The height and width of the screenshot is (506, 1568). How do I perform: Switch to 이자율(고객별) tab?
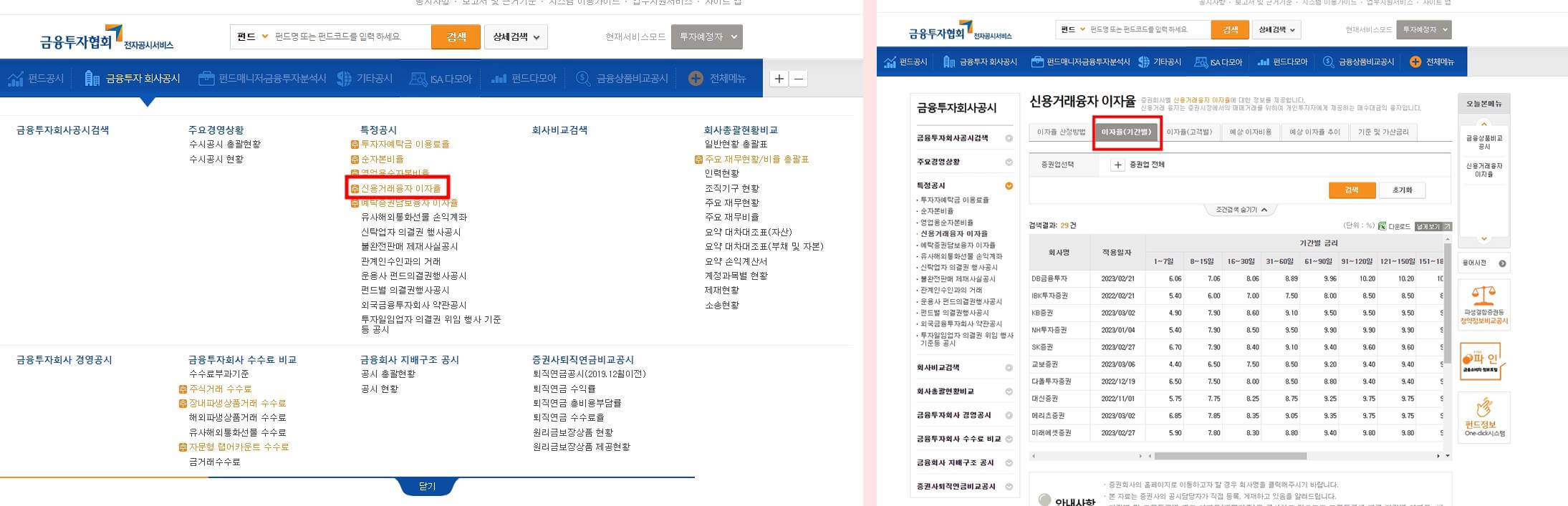pos(1189,132)
